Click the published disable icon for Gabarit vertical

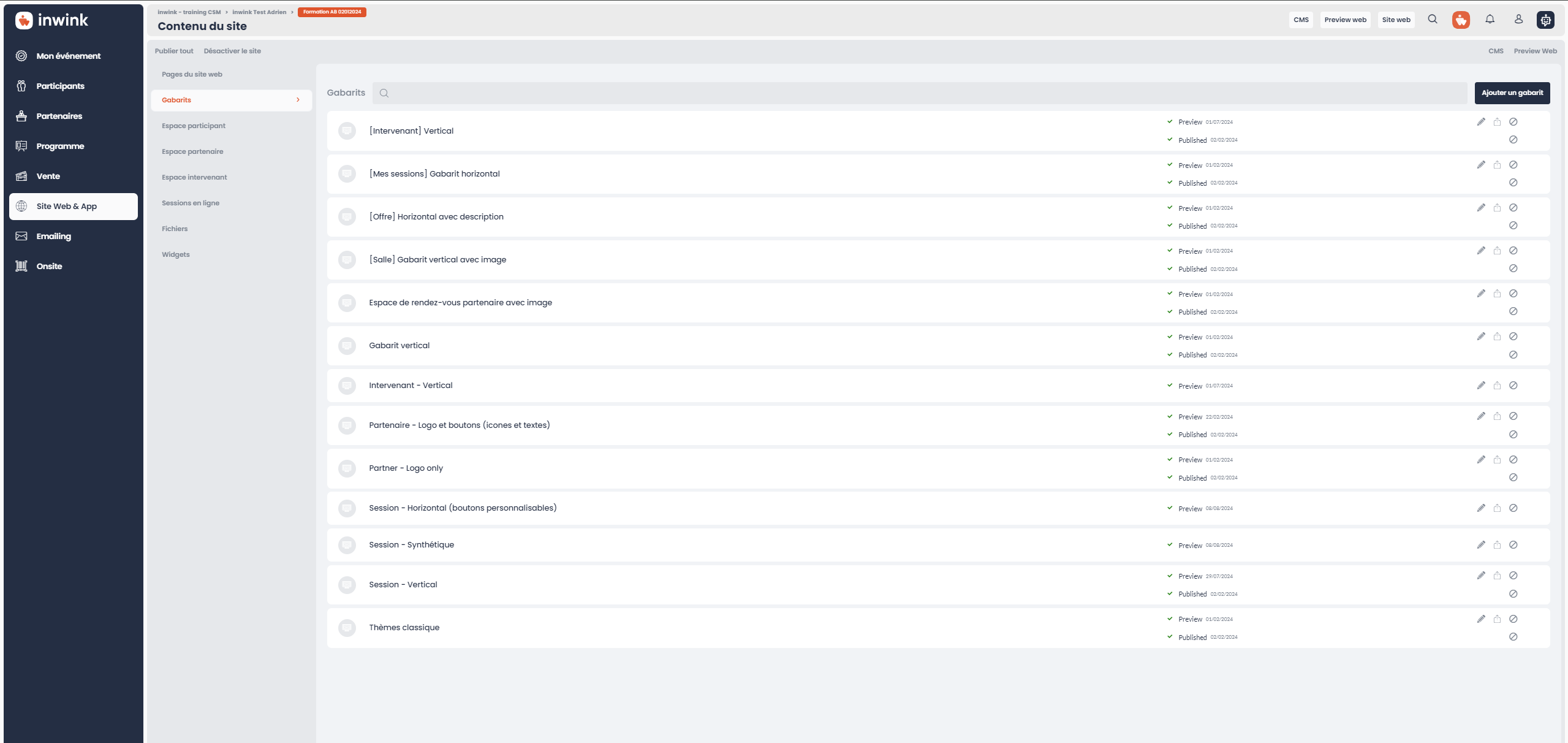coord(1513,355)
